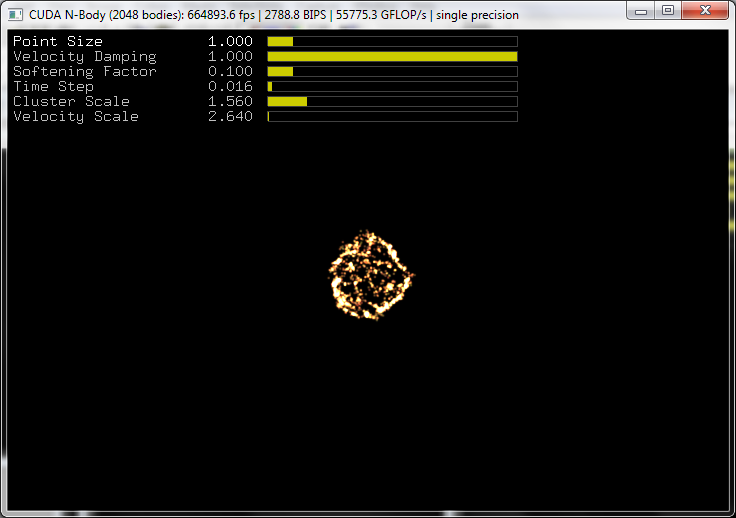
Task: Click the Time Step value 0.016
Action: coord(230,87)
